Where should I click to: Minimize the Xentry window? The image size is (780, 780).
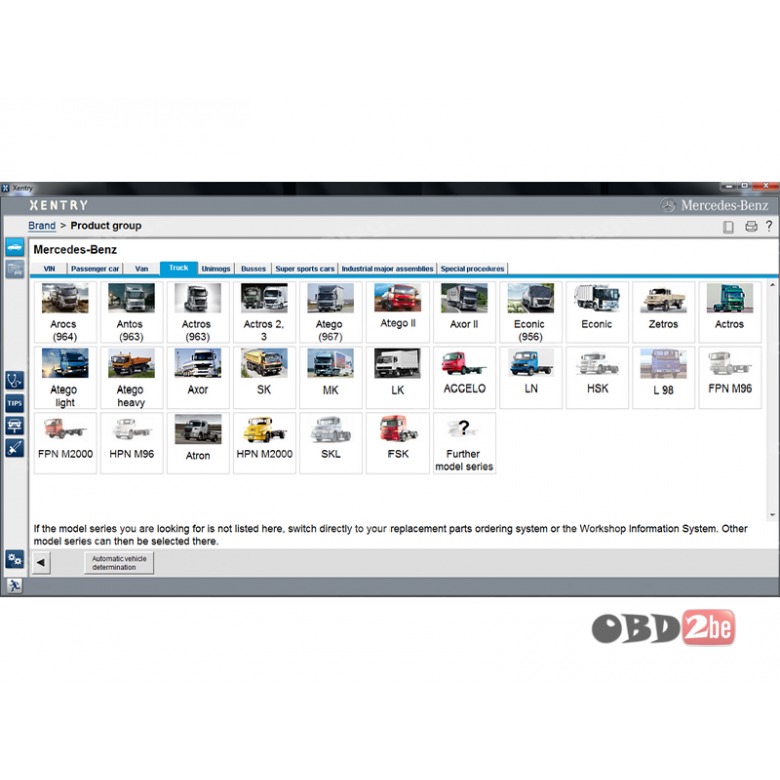click(729, 186)
